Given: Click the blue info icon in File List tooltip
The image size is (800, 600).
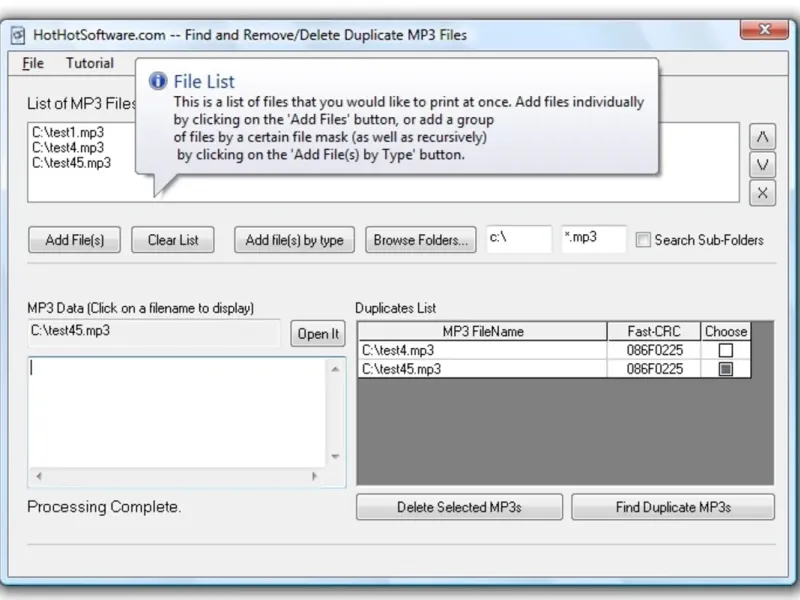Looking at the screenshot, I should pyautogui.click(x=158, y=81).
